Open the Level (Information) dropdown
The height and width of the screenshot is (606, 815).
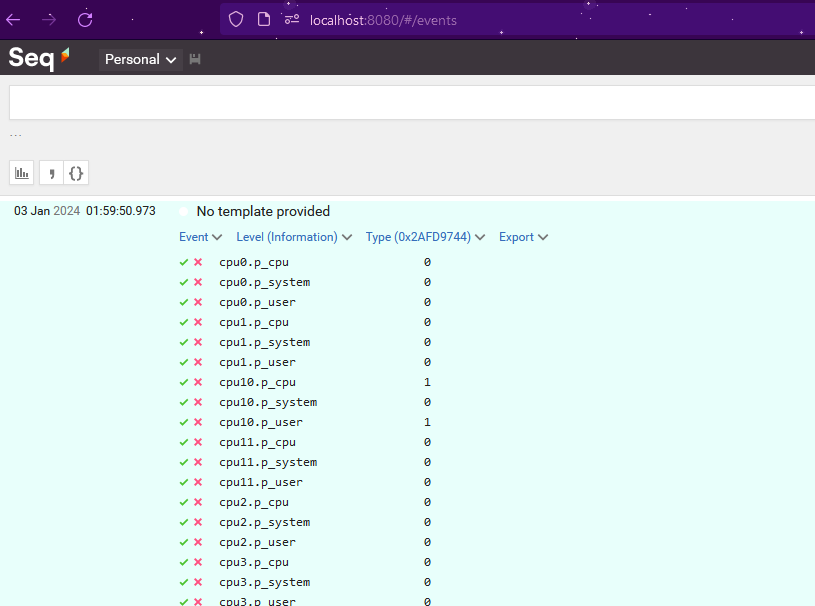[x=293, y=236]
